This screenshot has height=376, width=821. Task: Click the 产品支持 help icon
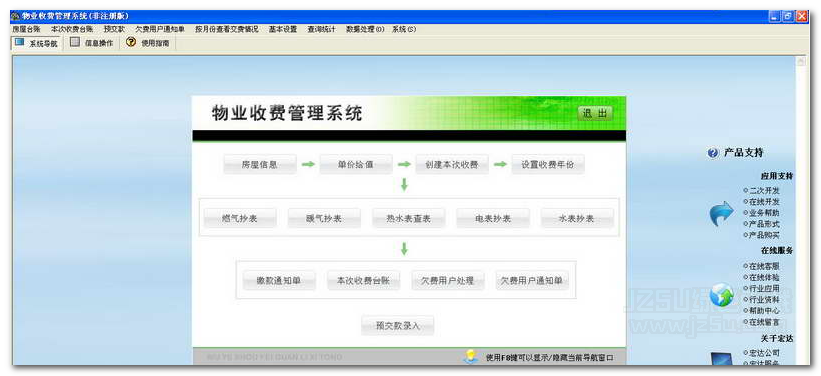pos(713,153)
